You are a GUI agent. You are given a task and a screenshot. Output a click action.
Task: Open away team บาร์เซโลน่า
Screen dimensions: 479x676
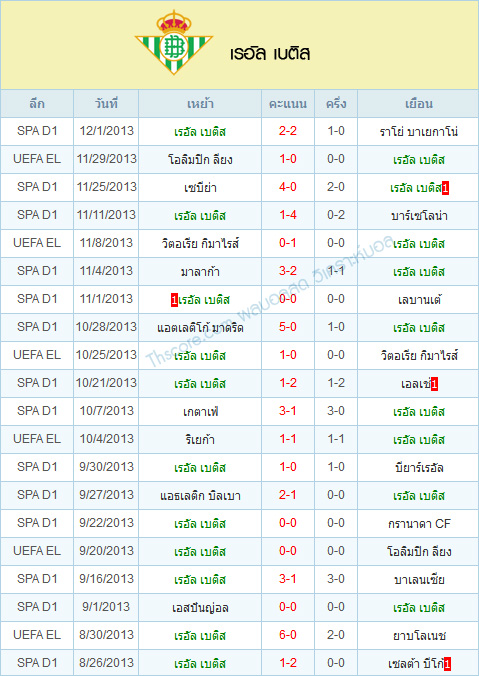click(x=419, y=216)
